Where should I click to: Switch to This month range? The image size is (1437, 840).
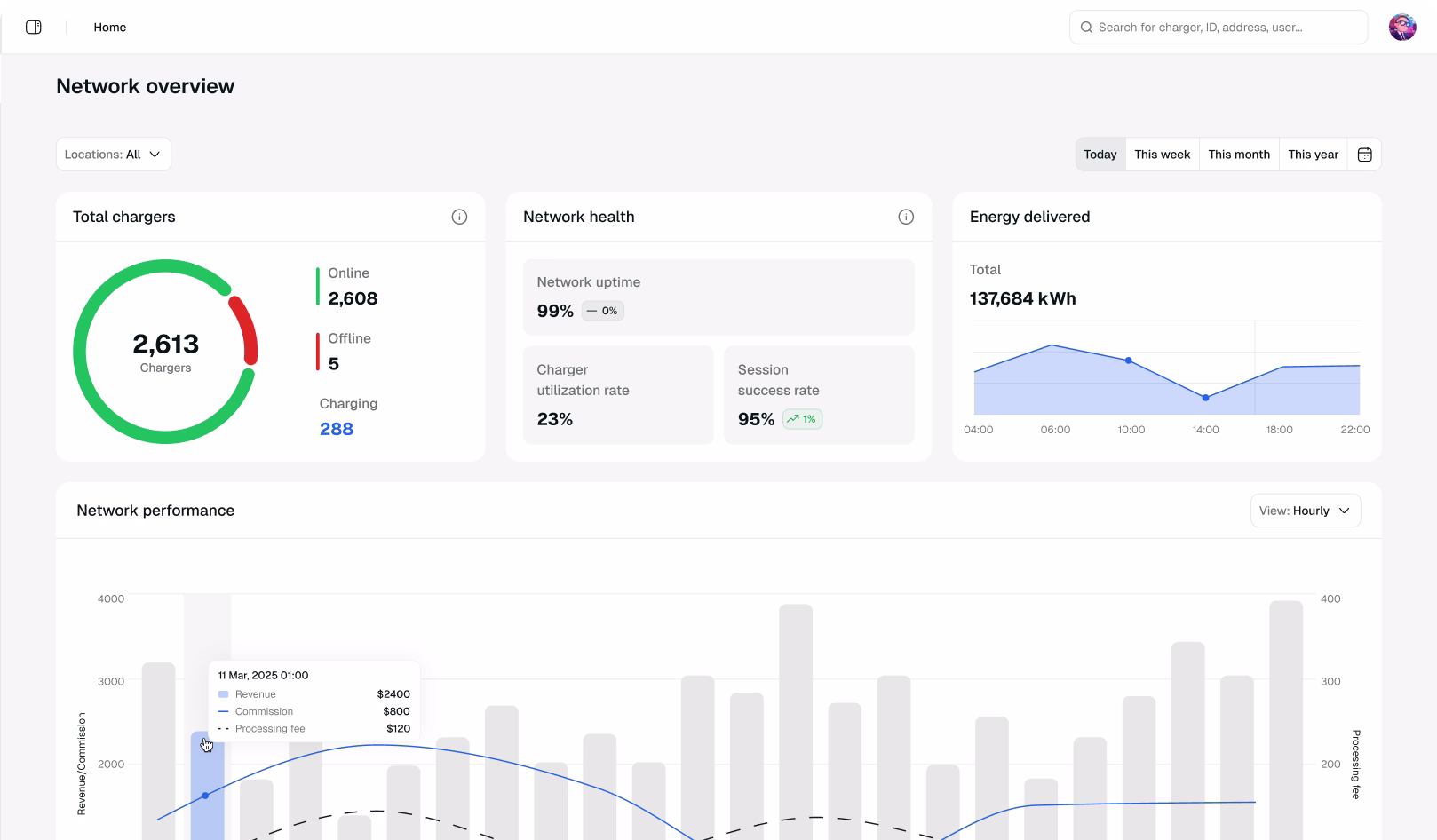(1239, 155)
